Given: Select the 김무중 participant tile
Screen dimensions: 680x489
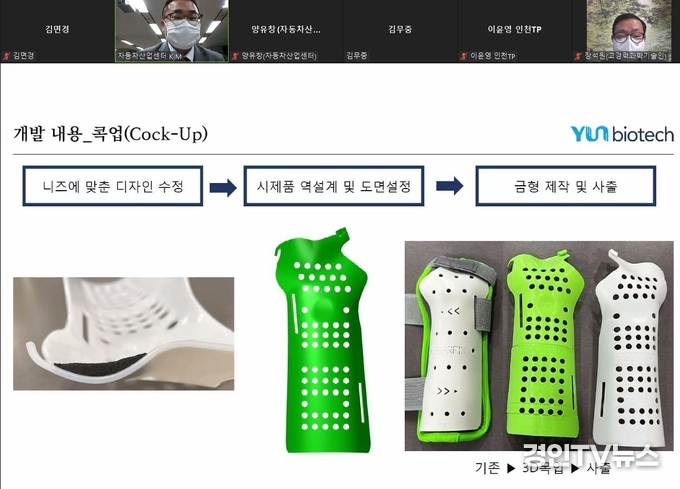Looking at the screenshot, I should (x=400, y=31).
